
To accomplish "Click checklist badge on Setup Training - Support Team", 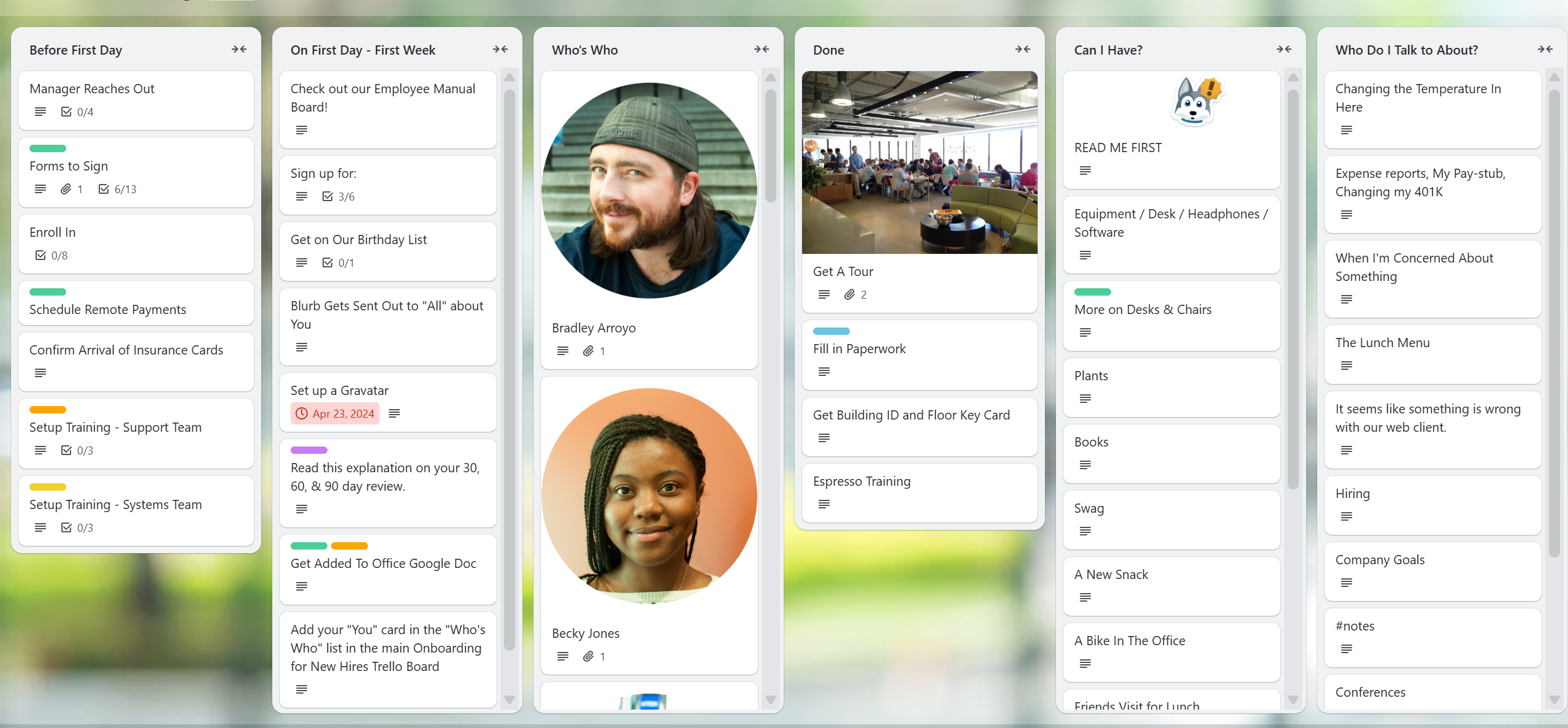I will 77,450.
